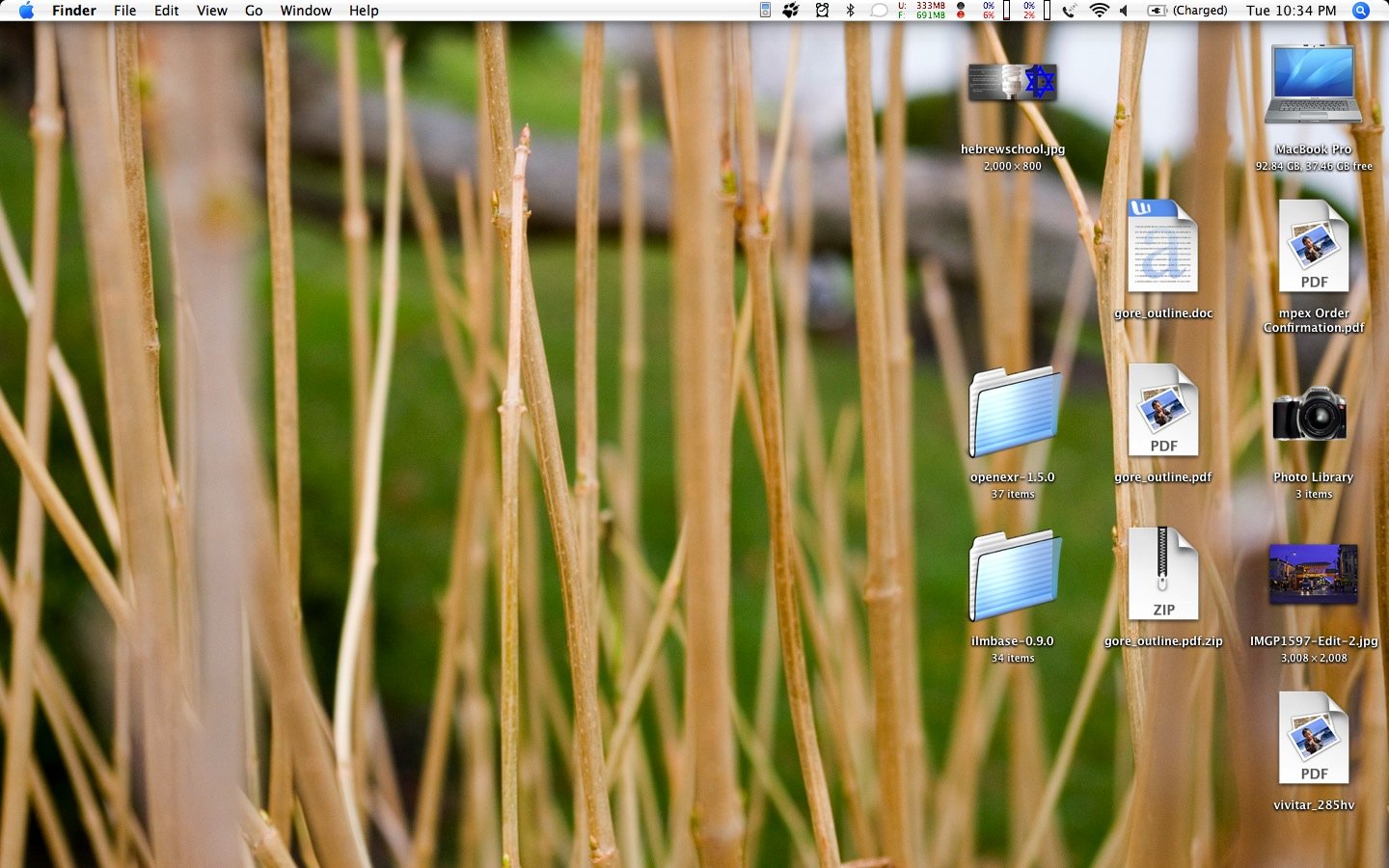Click the alarm clock menu bar icon
The width and height of the screenshot is (1389, 868).
[822, 11]
